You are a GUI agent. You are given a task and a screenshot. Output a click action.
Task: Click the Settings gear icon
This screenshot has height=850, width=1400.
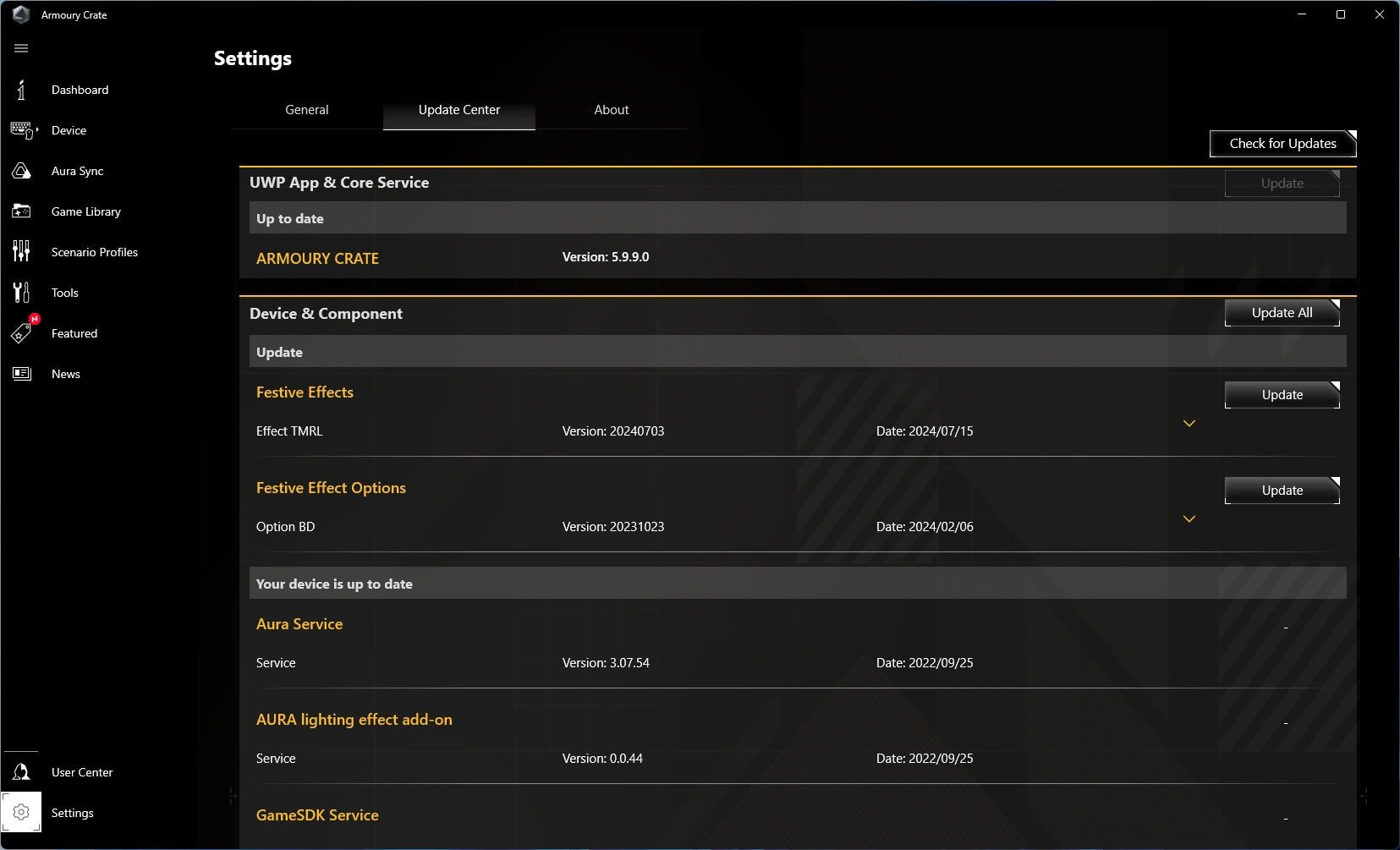pyautogui.click(x=21, y=813)
